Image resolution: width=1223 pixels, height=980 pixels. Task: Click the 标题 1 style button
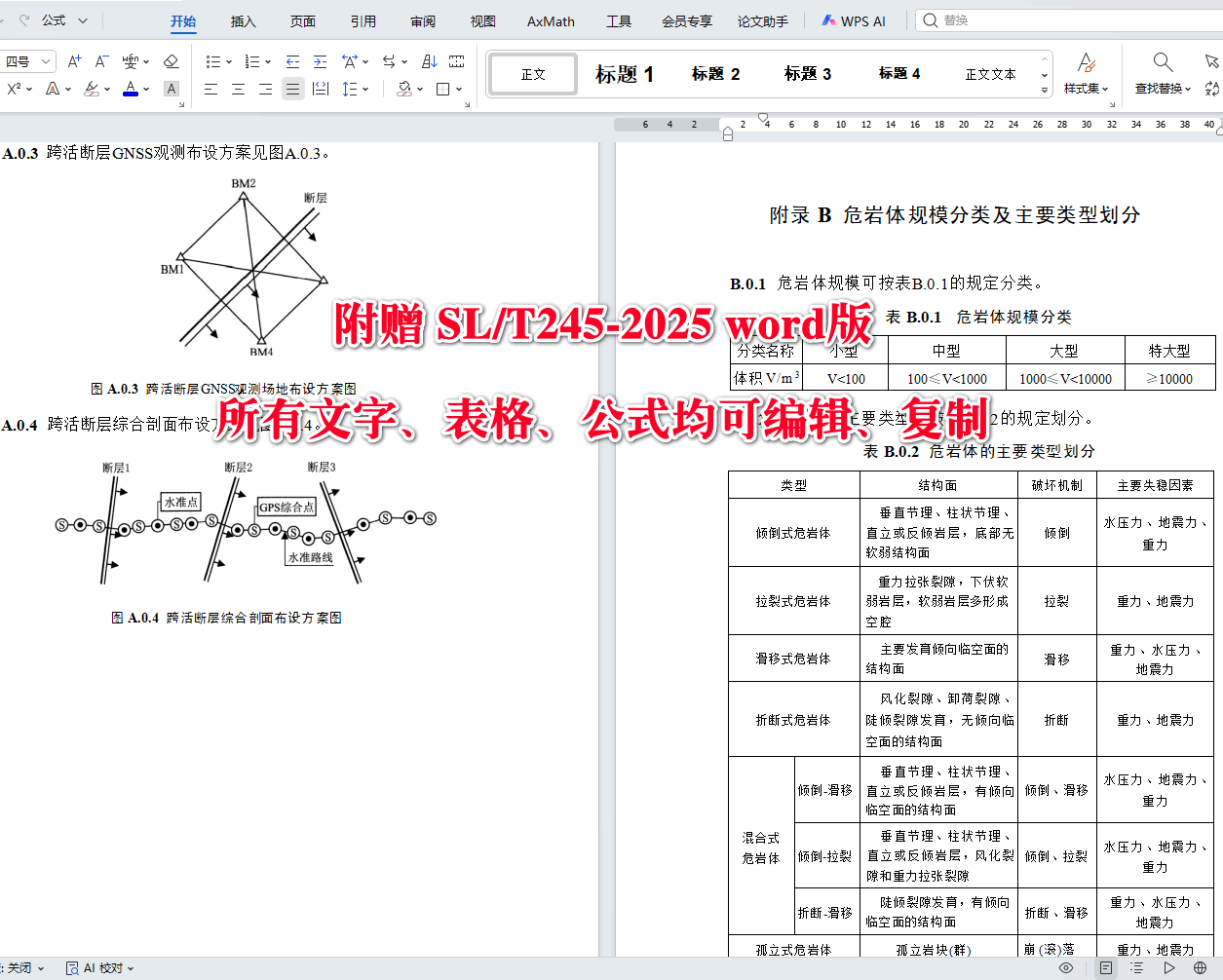click(x=625, y=73)
